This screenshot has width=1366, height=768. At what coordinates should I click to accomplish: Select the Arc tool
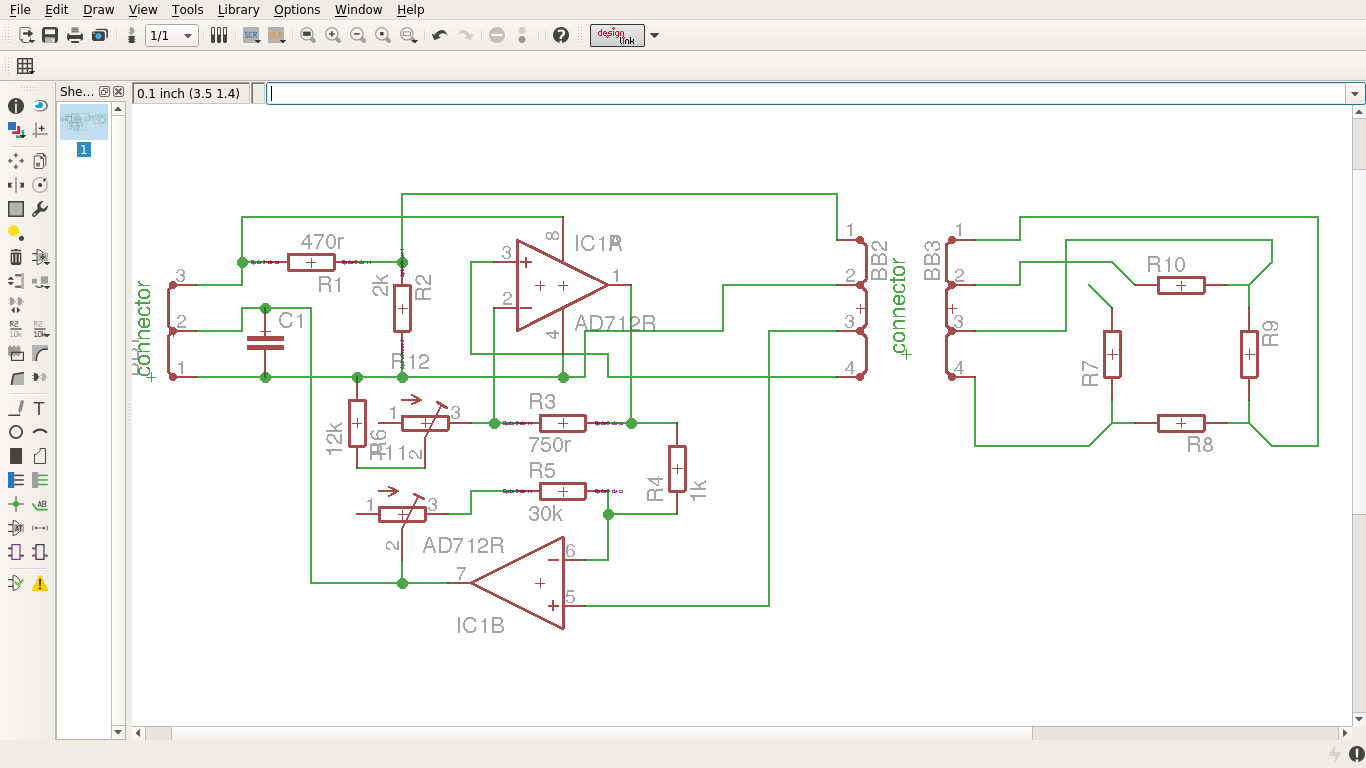pos(40,432)
